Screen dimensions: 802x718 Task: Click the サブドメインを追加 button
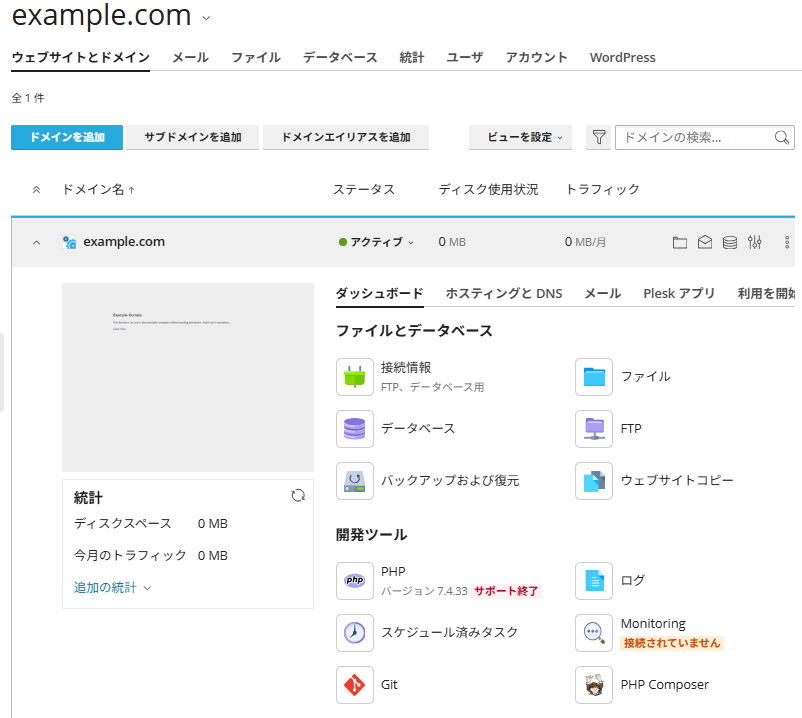tap(192, 138)
